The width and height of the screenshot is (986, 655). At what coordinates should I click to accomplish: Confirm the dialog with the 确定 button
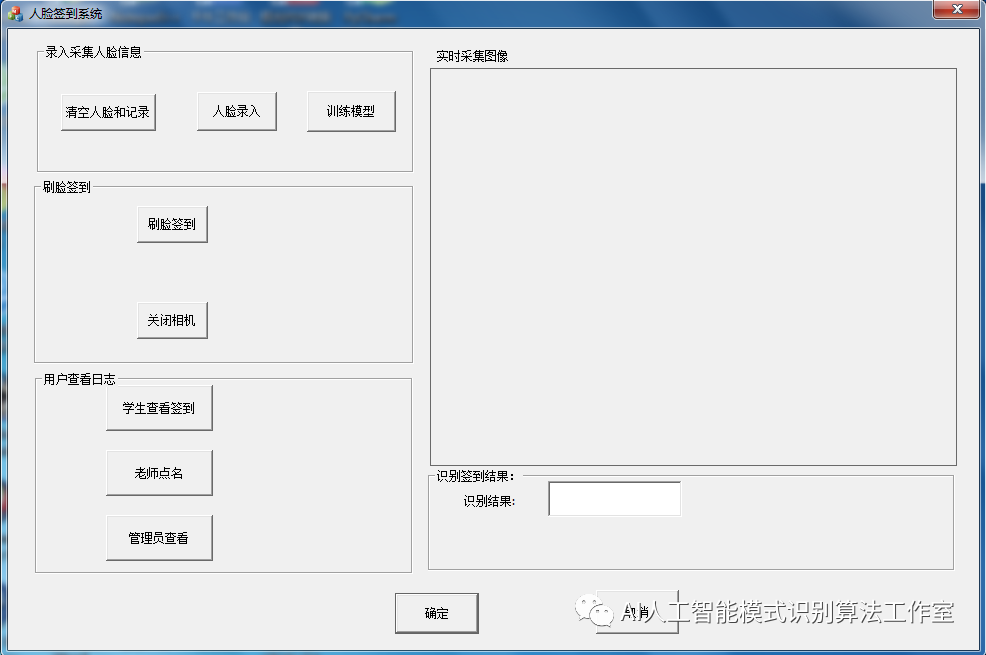(x=437, y=613)
